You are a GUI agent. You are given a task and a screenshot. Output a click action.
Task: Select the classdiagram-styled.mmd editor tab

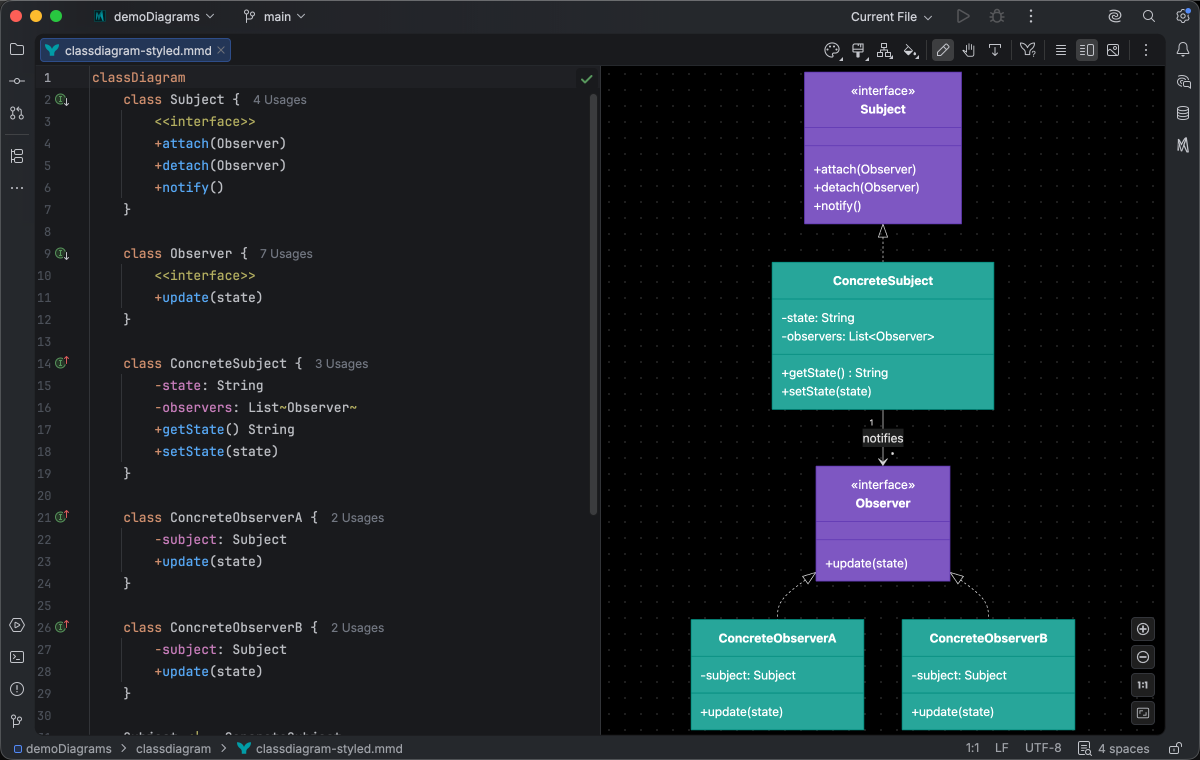click(x=136, y=50)
